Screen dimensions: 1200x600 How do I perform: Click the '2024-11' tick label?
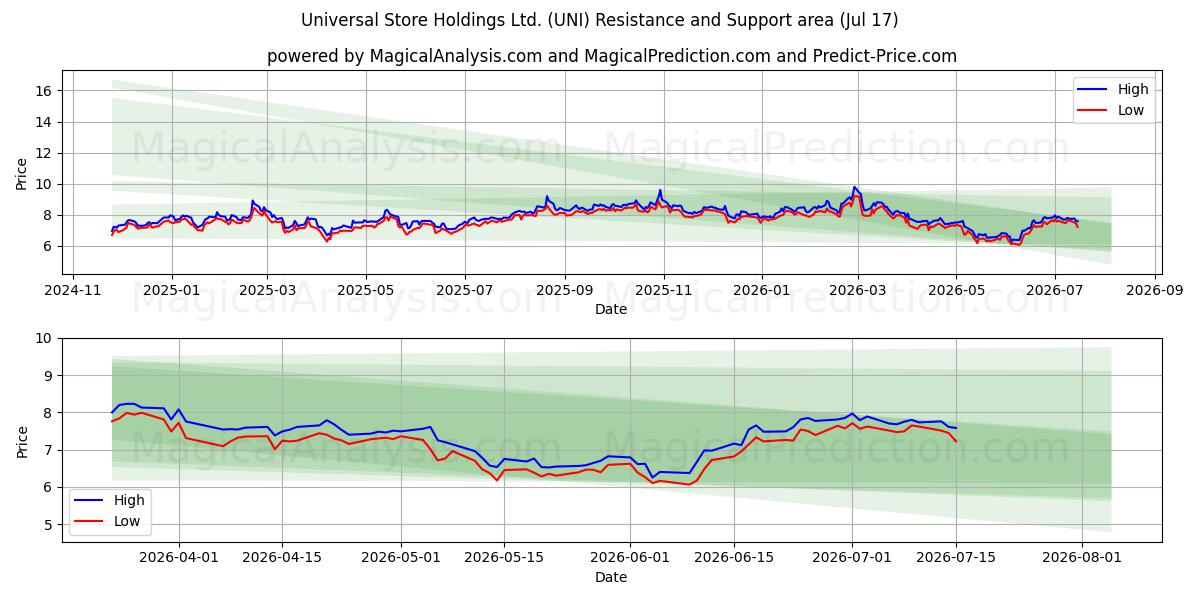(73, 289)
